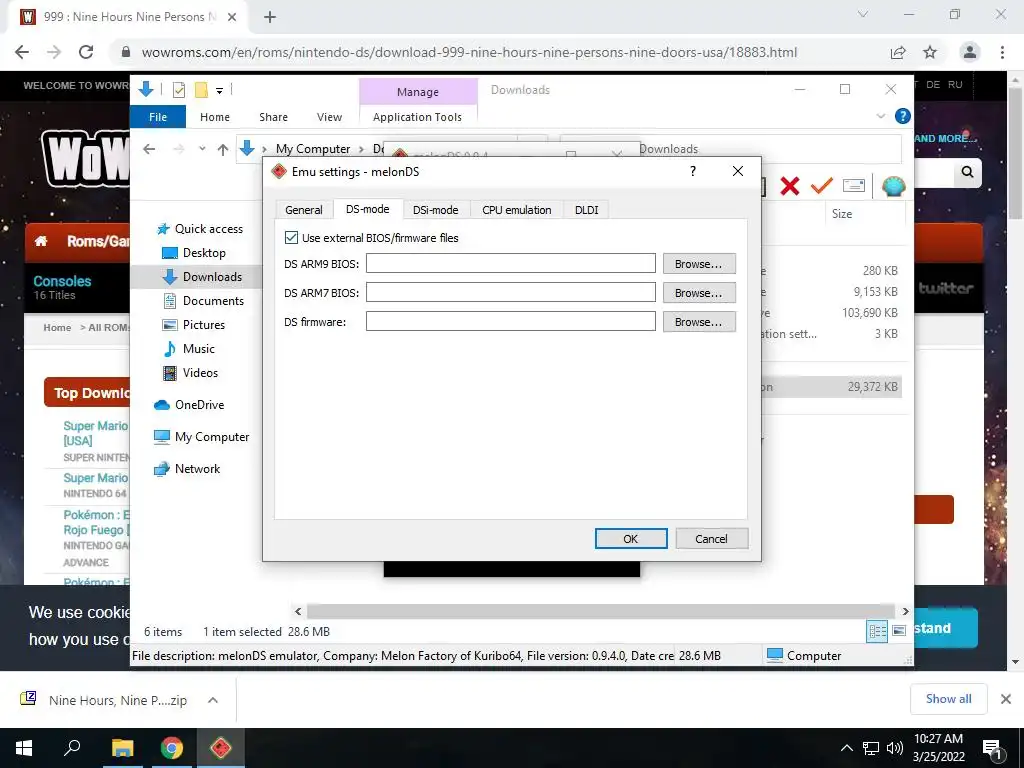
Task: Click the red X delete icon
Action: pyautogui.click(x=790, y=186)
